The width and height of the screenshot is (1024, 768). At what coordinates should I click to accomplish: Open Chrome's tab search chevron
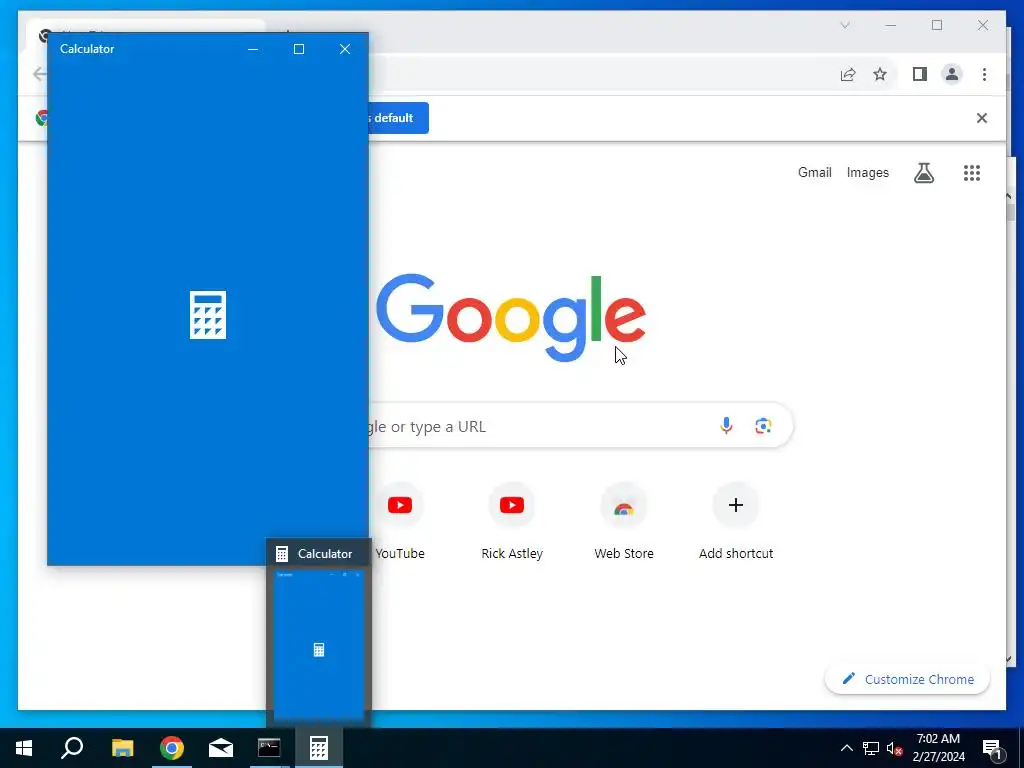point(844,25)
